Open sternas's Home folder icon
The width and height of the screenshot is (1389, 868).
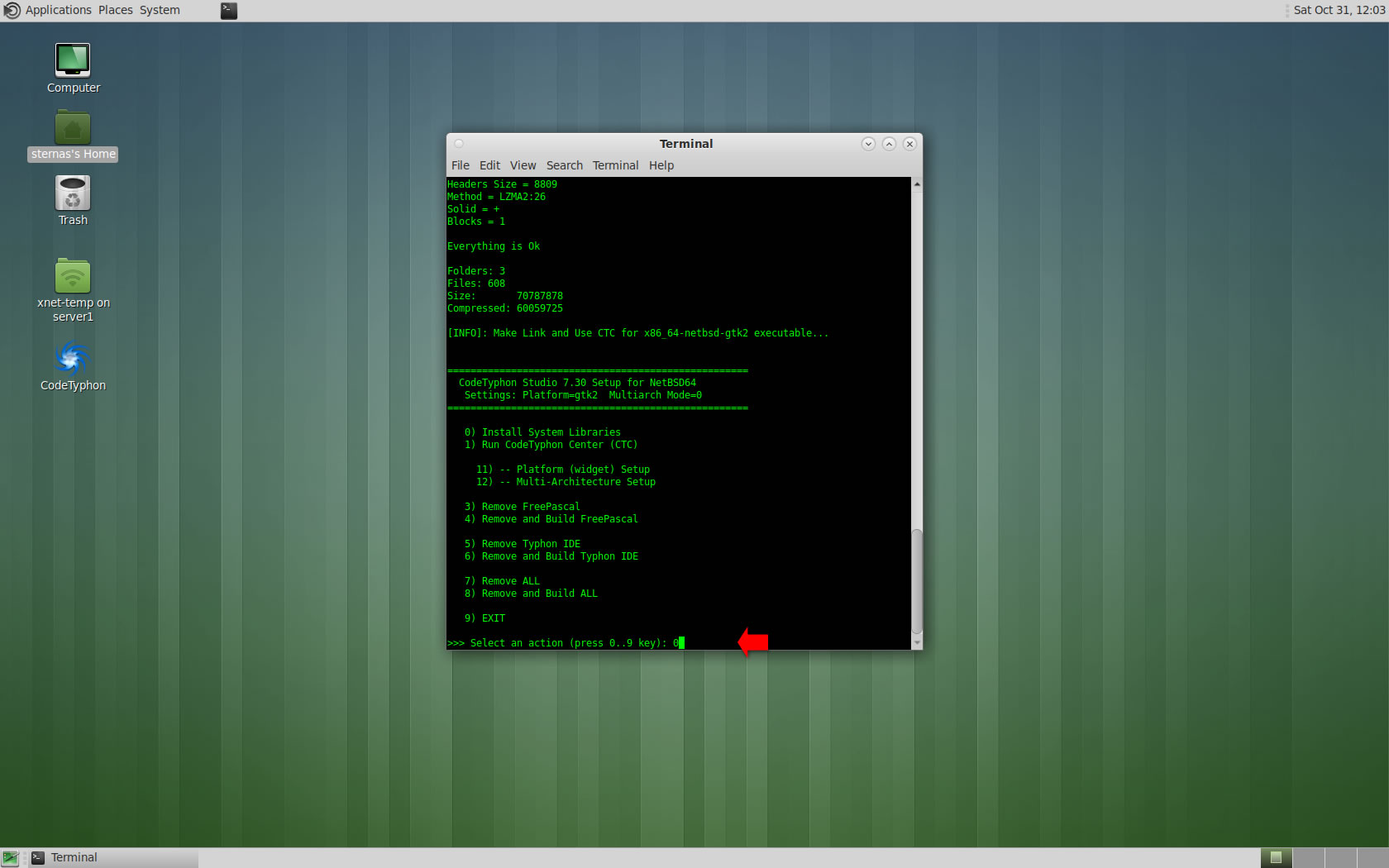click(x=73, y=128)
